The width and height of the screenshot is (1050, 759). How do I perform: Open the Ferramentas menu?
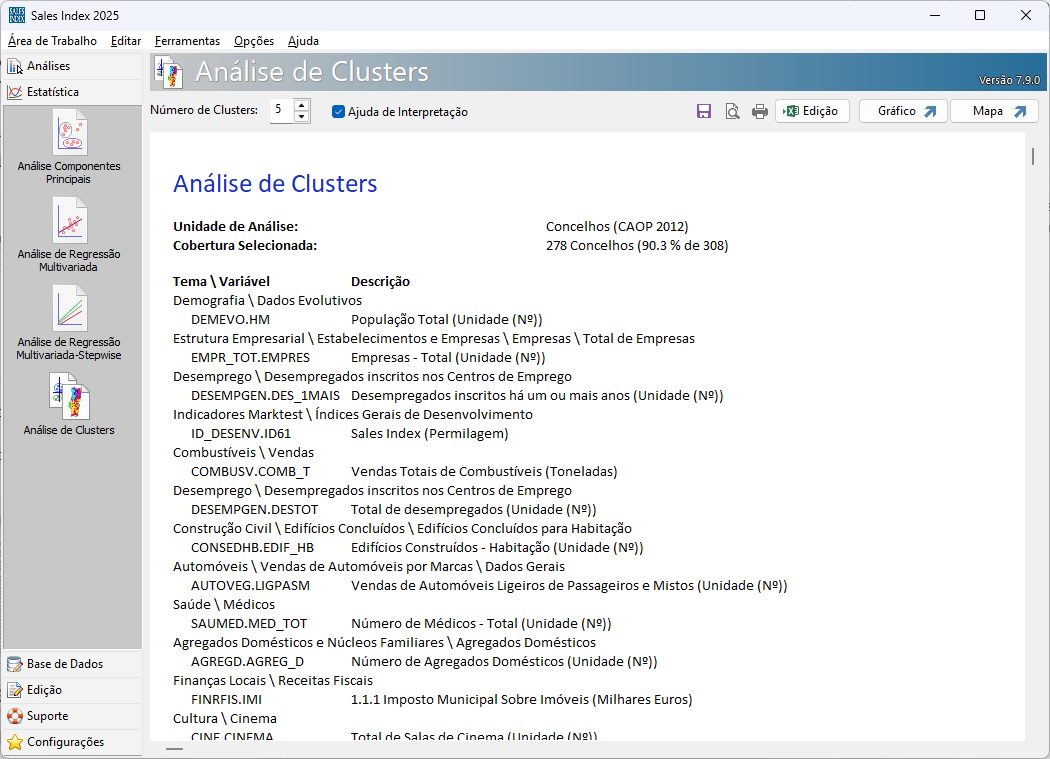[x=187, y=41]
